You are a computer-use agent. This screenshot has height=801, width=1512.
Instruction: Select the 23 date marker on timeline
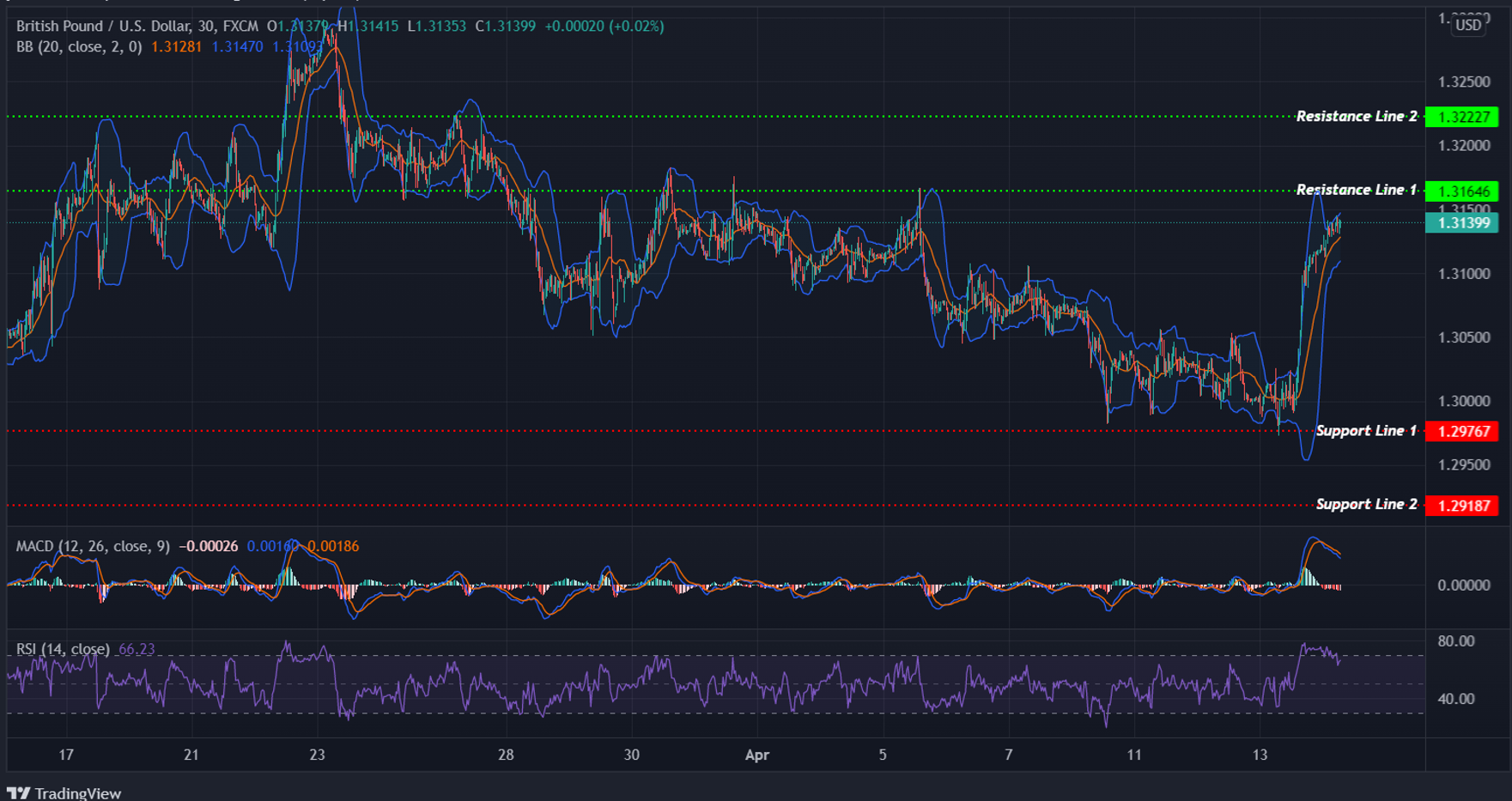pyautogui.click(x=317, y=755)
